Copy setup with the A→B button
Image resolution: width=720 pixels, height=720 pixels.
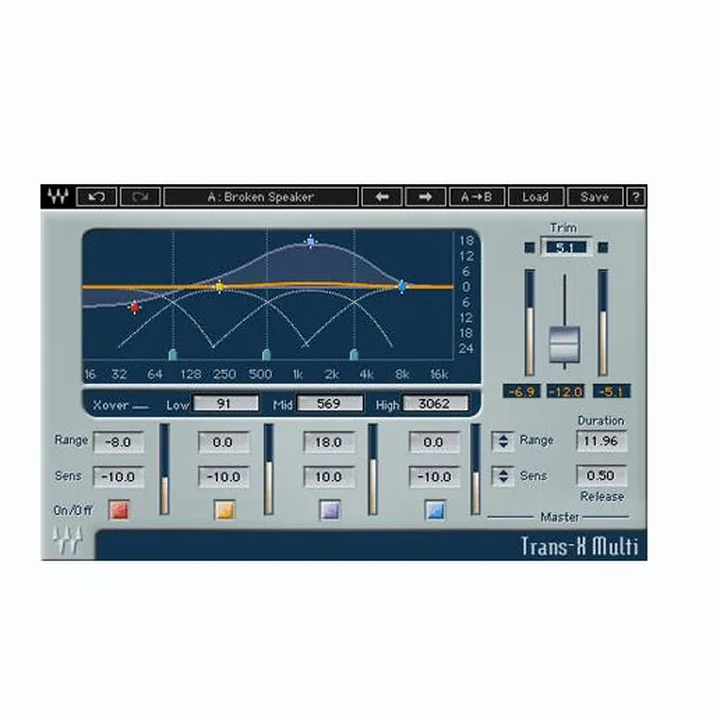tap(476, 197)
